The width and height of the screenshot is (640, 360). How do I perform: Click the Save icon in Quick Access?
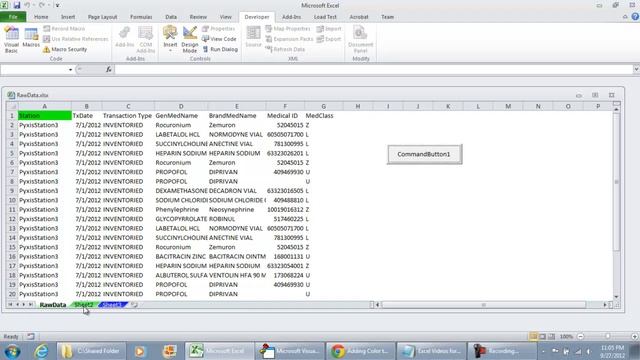17,5
